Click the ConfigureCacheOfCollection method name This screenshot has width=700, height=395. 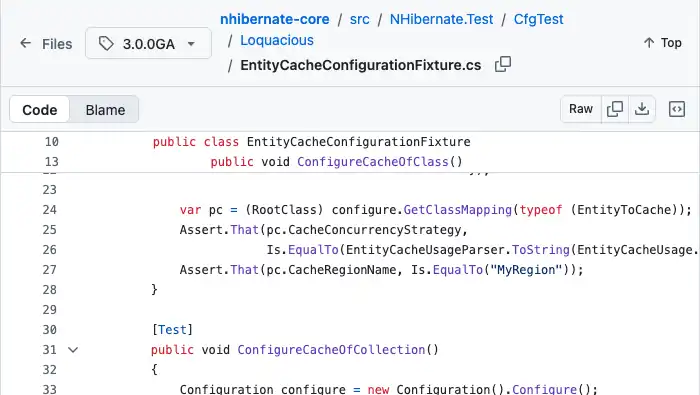pyautogui.click(x=331, y=350)
